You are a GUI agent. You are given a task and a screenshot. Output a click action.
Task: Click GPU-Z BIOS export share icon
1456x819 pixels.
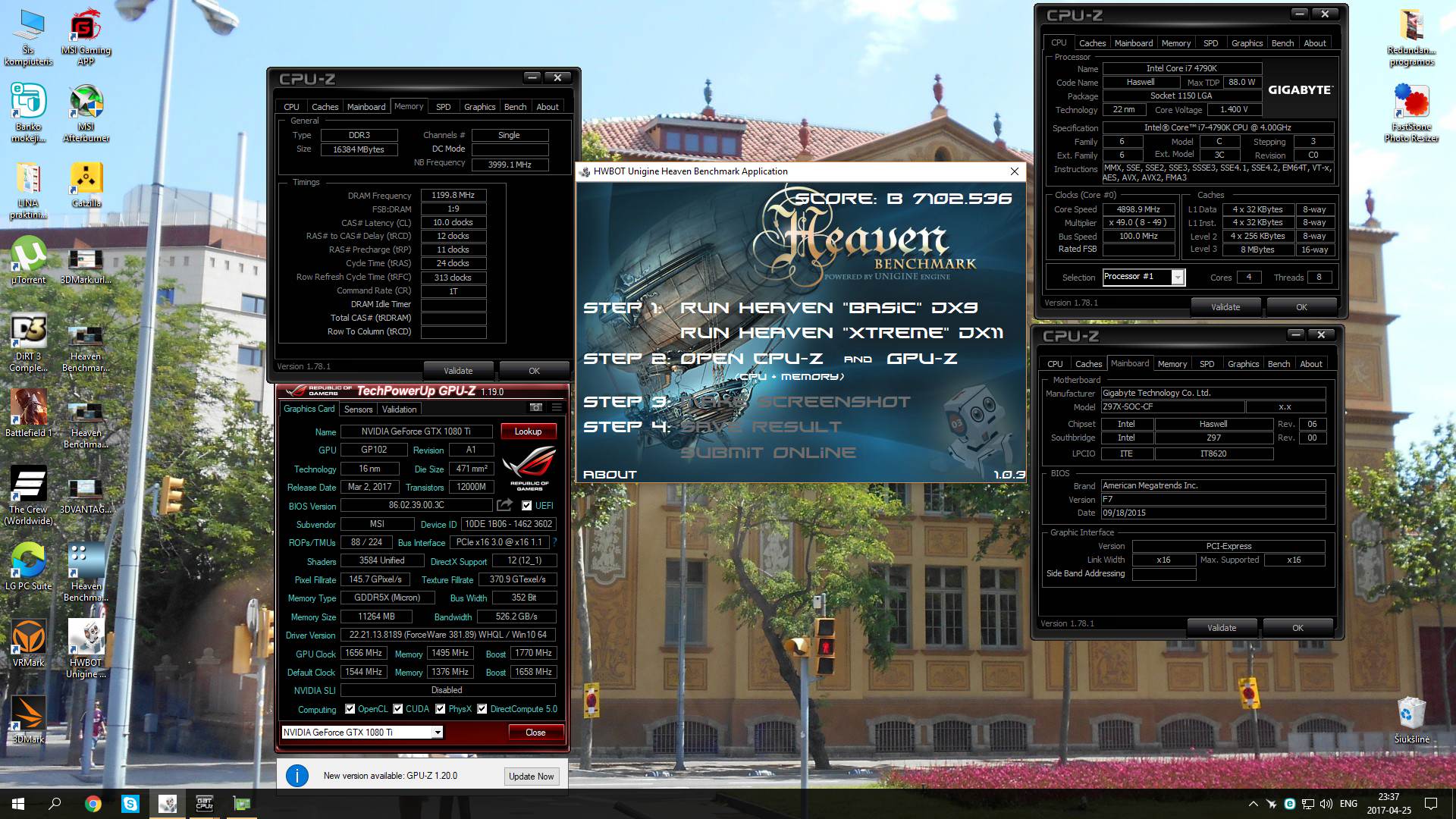click(x=504, y=505)
